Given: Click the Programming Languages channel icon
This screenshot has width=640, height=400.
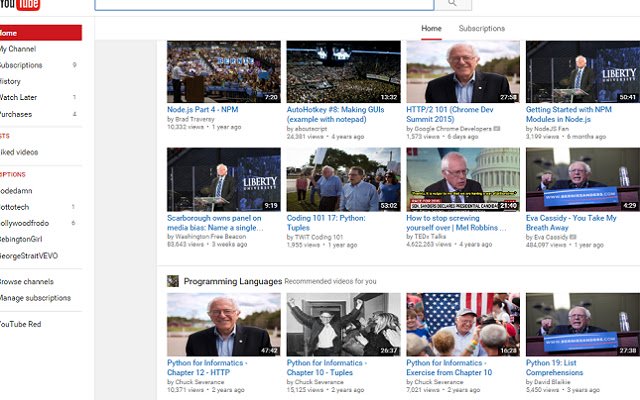Looking at the screenshot, I should (x=173, y=281).
